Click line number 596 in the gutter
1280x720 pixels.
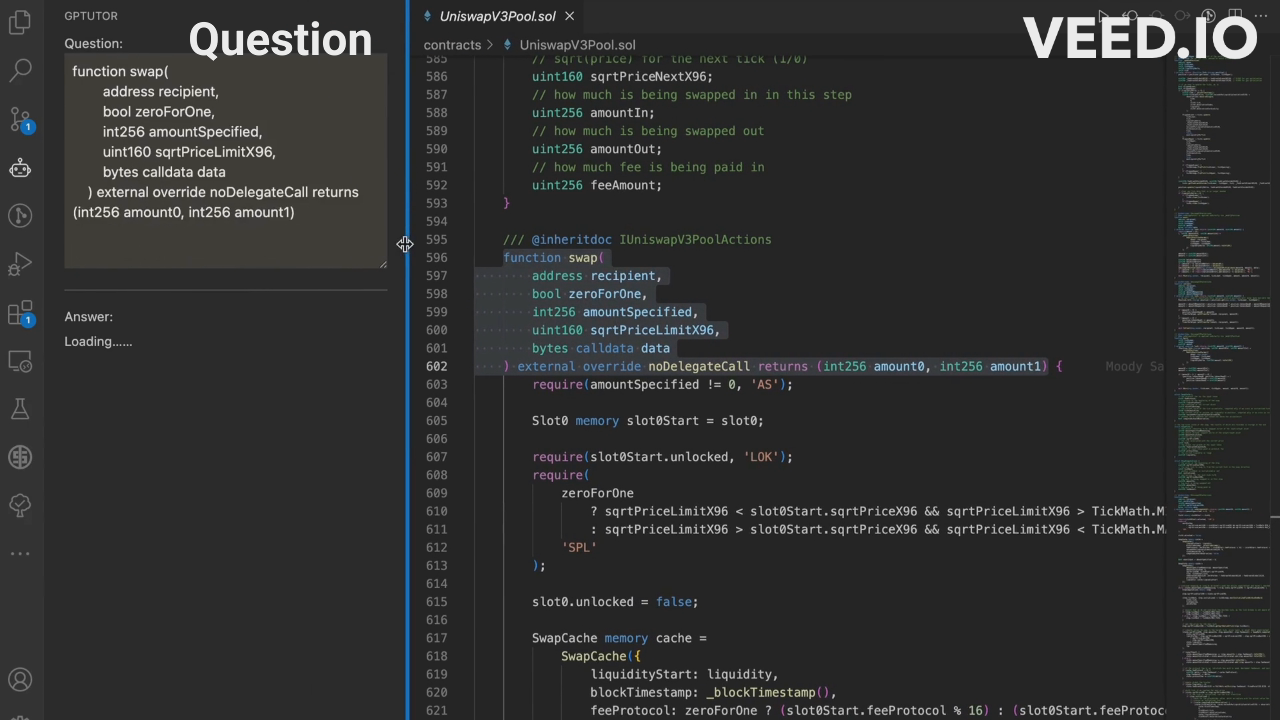point(436,257)
